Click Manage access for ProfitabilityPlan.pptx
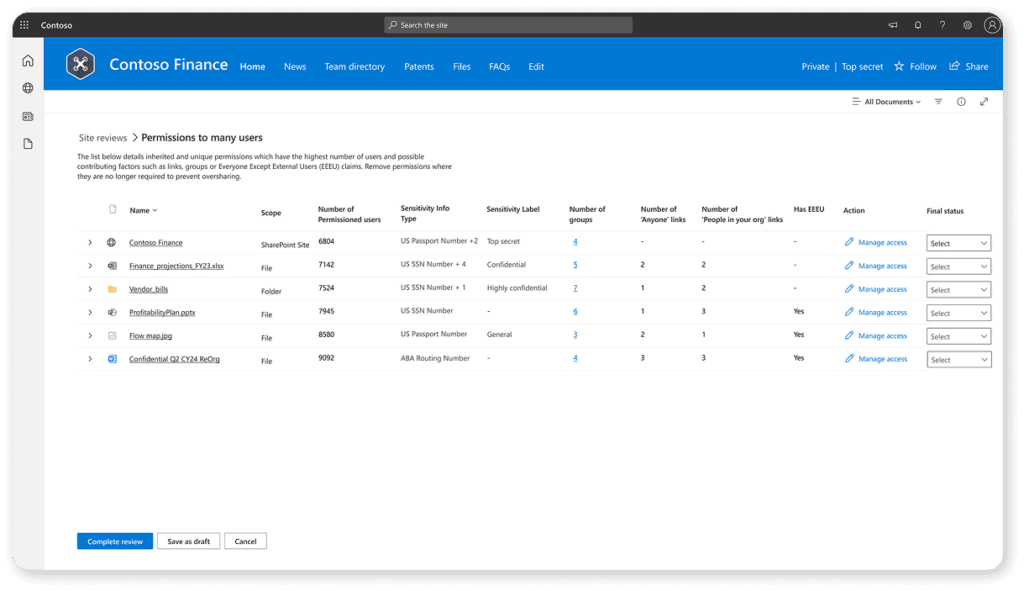Viewport: 1024px width, 591px height. point(882,313)
